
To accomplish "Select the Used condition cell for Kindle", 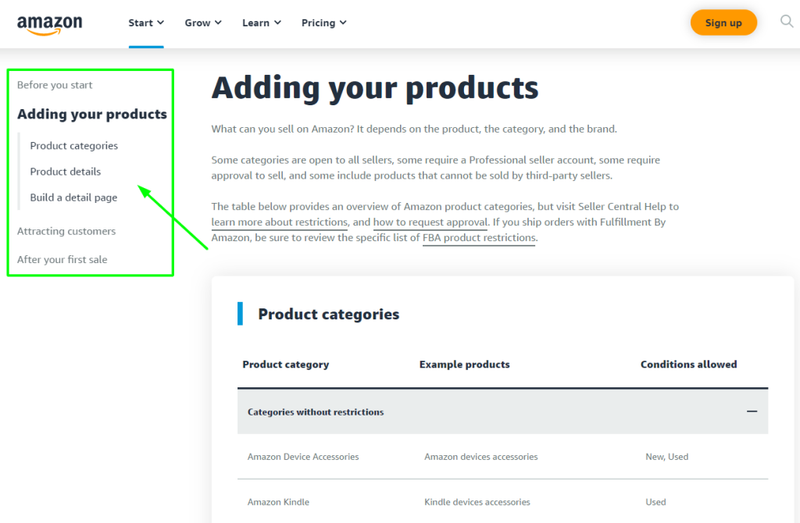I will [x=655, y=502].
